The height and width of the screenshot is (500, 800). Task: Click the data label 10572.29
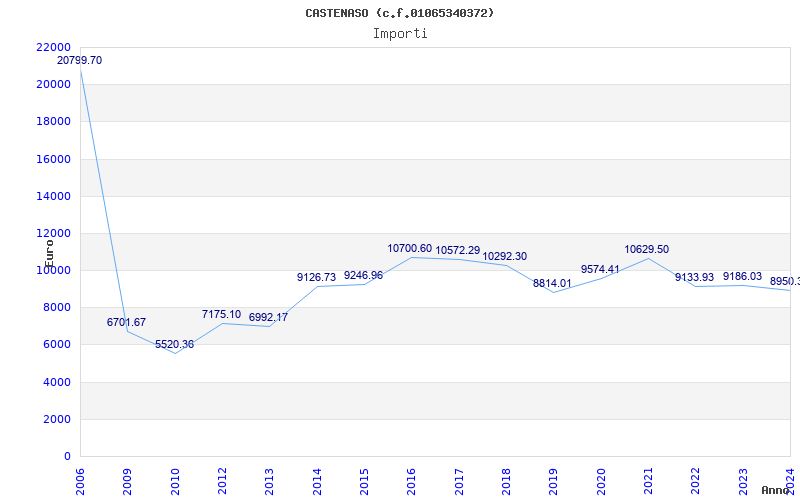(x=458, y=251)
